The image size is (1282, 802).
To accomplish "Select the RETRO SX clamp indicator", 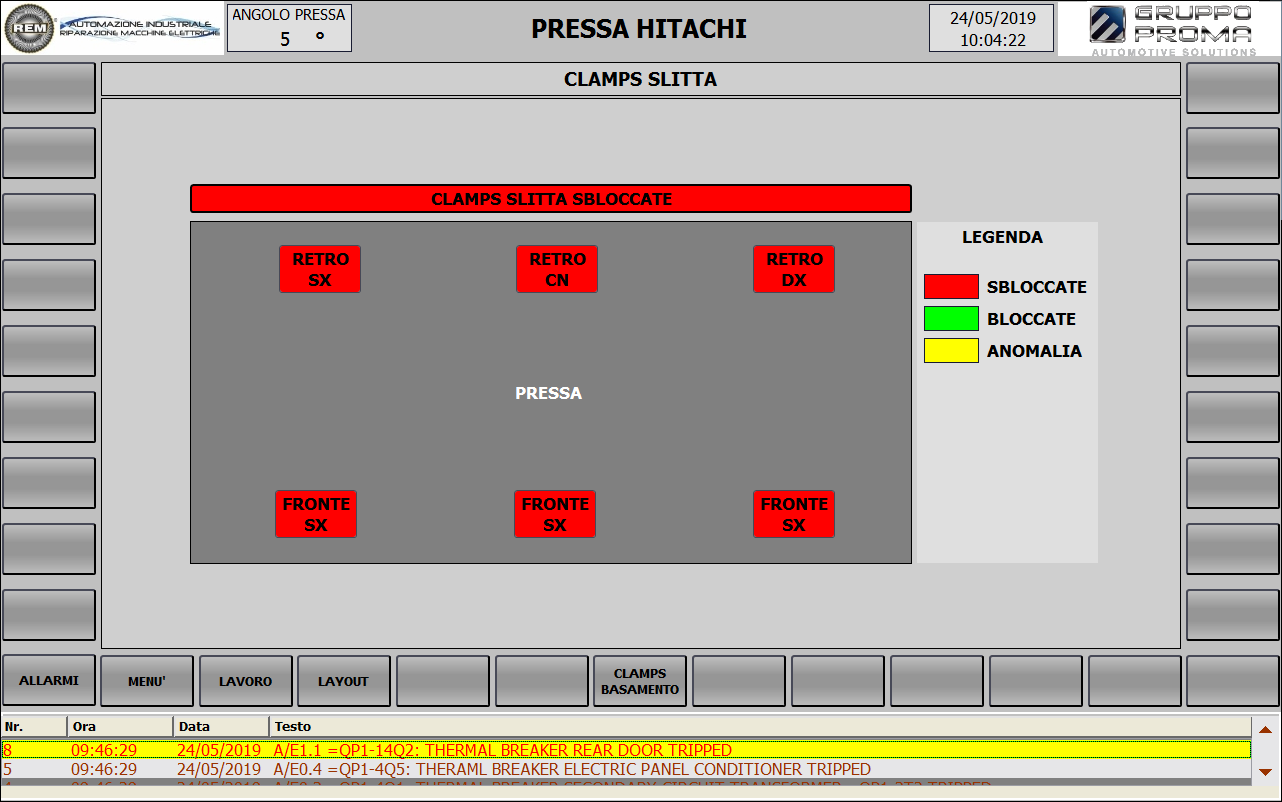I will [x=320, y=269].
